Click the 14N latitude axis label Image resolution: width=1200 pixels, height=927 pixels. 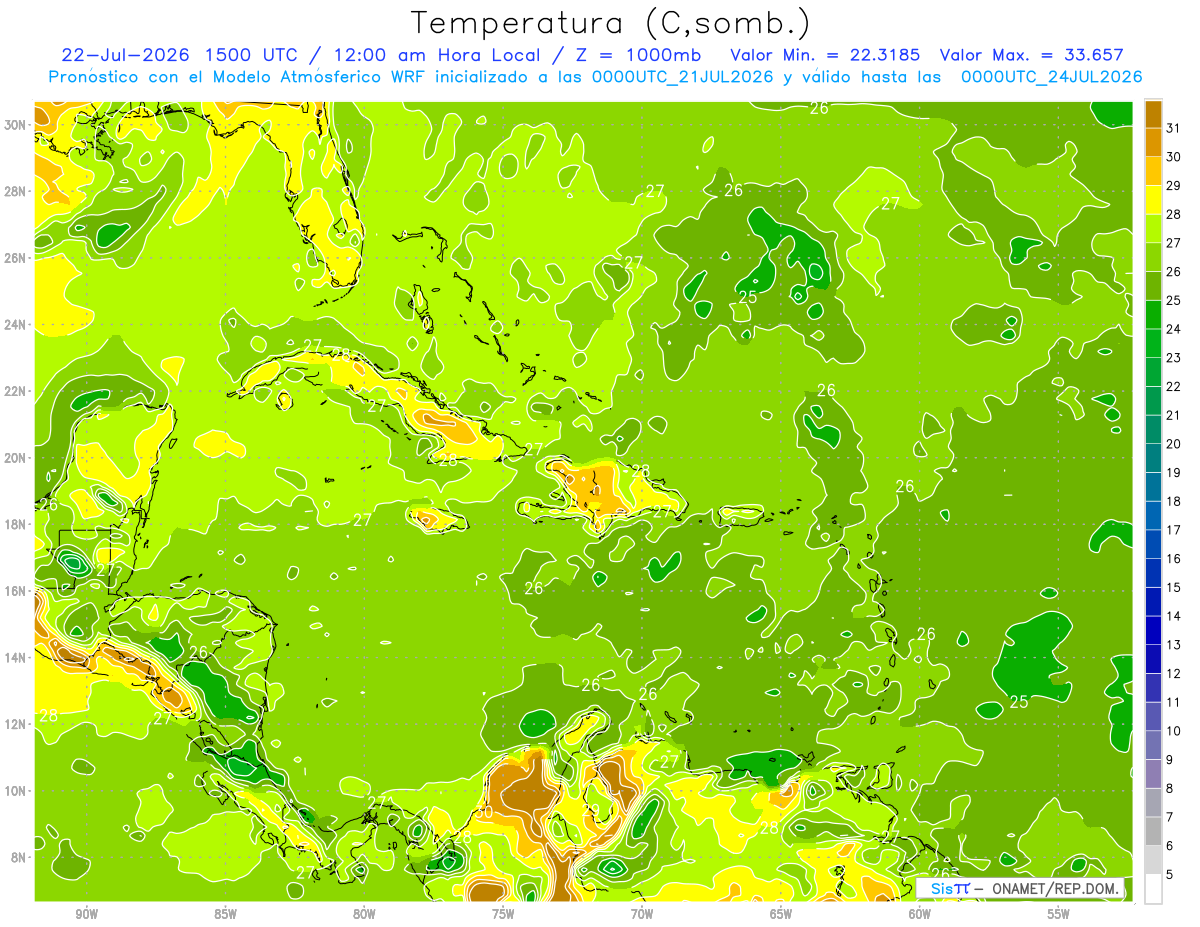pos(16,657)
